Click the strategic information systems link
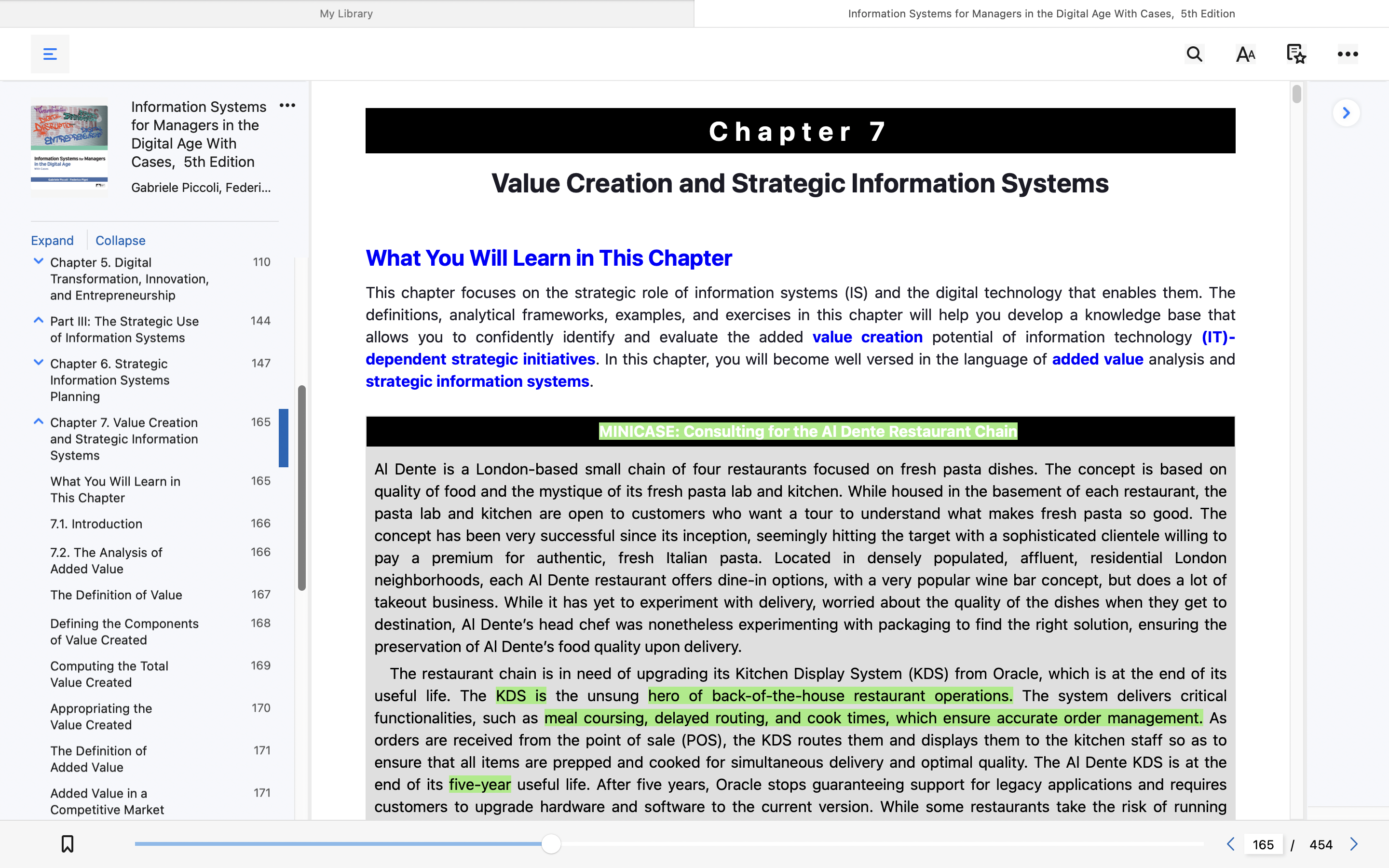The height and width of the screenshot is (868, 1389). (477, 380)
